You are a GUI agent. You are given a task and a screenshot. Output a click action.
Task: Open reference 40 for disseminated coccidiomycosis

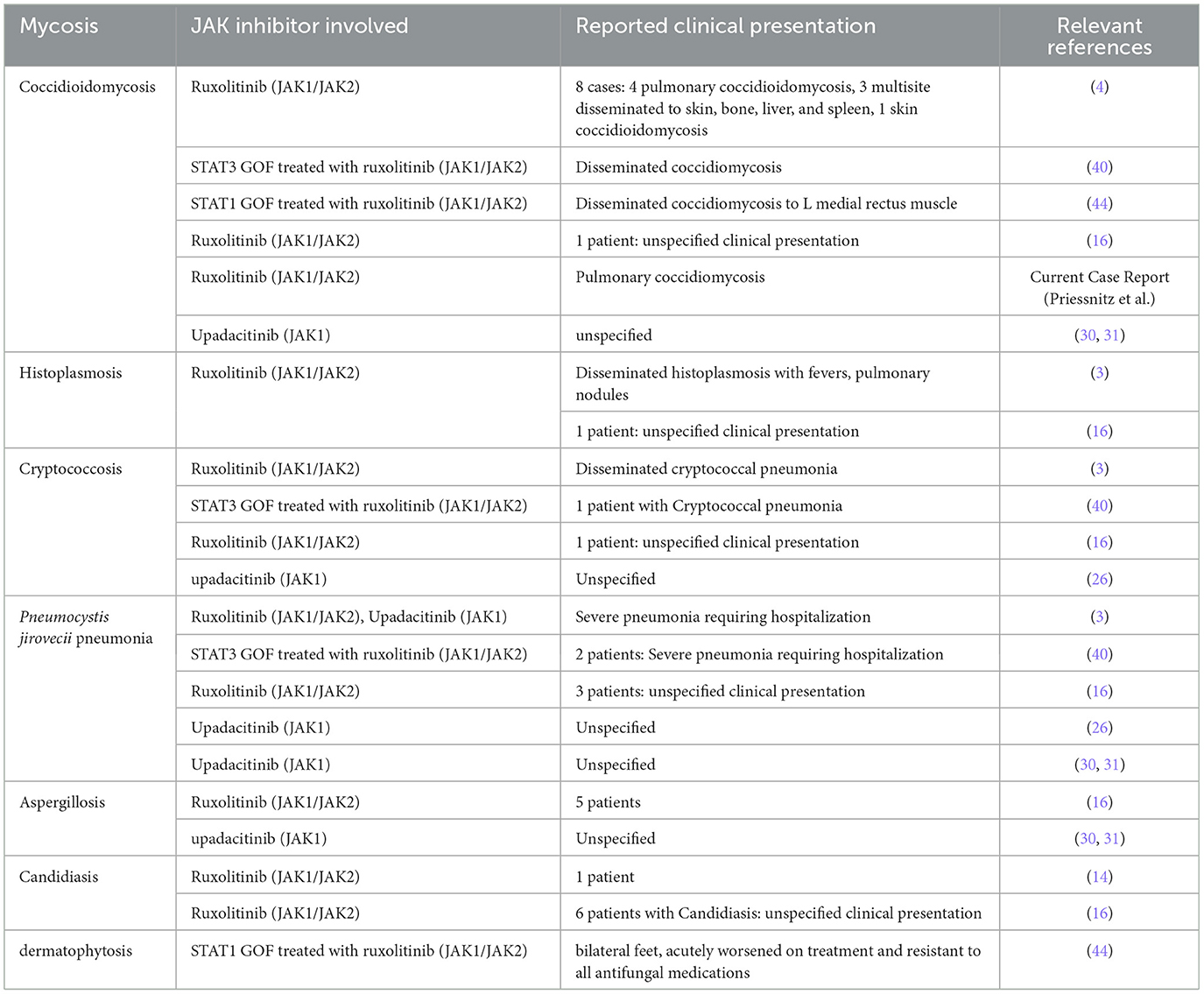tap(1100, 167)
